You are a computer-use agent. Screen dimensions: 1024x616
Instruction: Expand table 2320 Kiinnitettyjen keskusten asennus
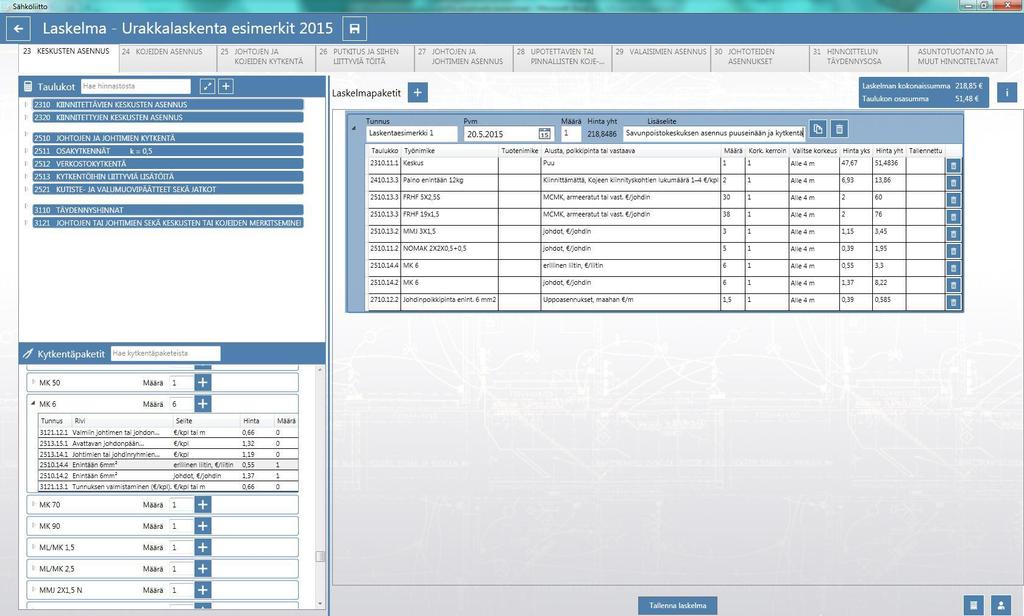[26, 118]
